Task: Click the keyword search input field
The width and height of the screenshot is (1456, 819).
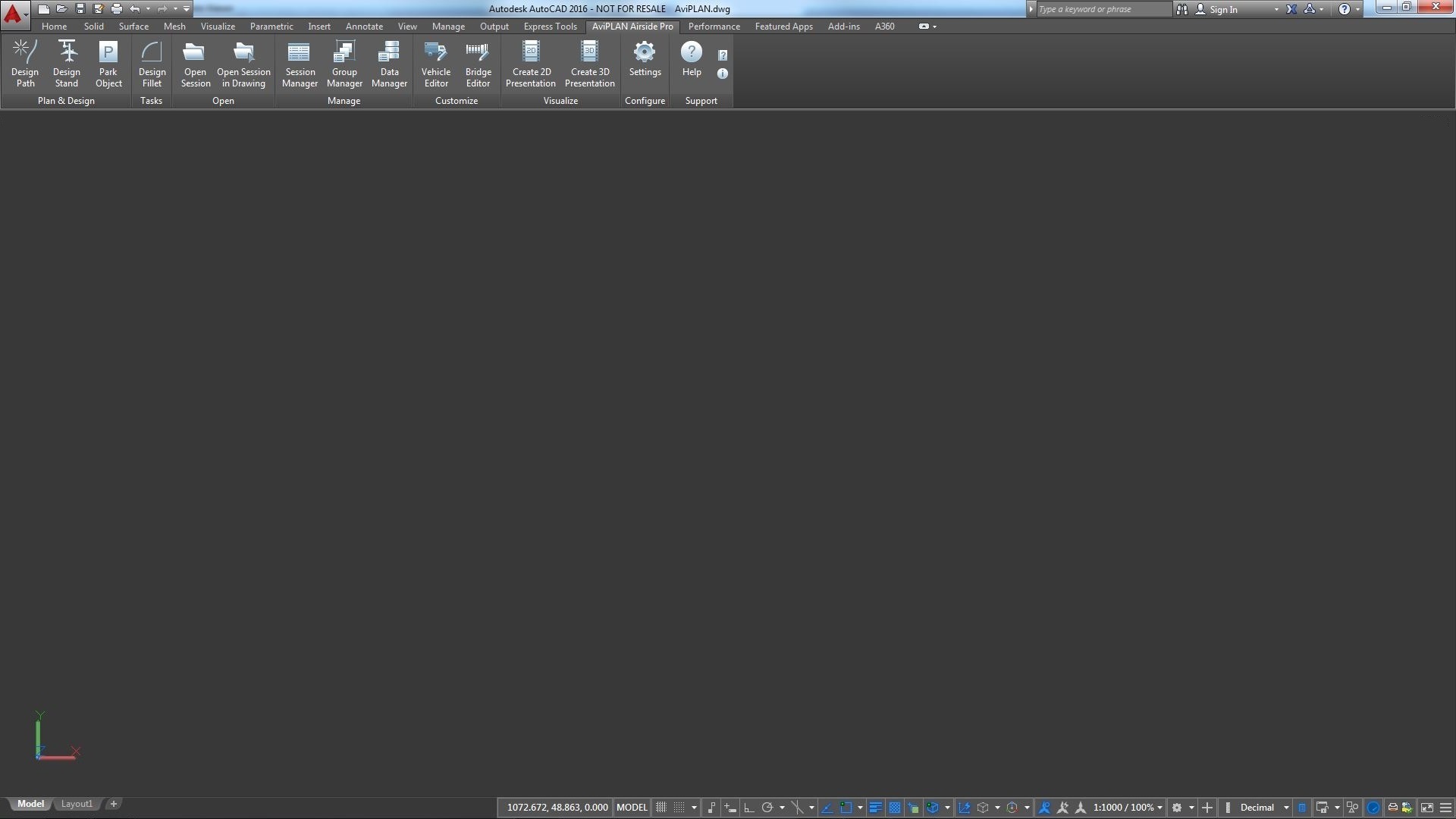Action: (x=1102, y=9)
